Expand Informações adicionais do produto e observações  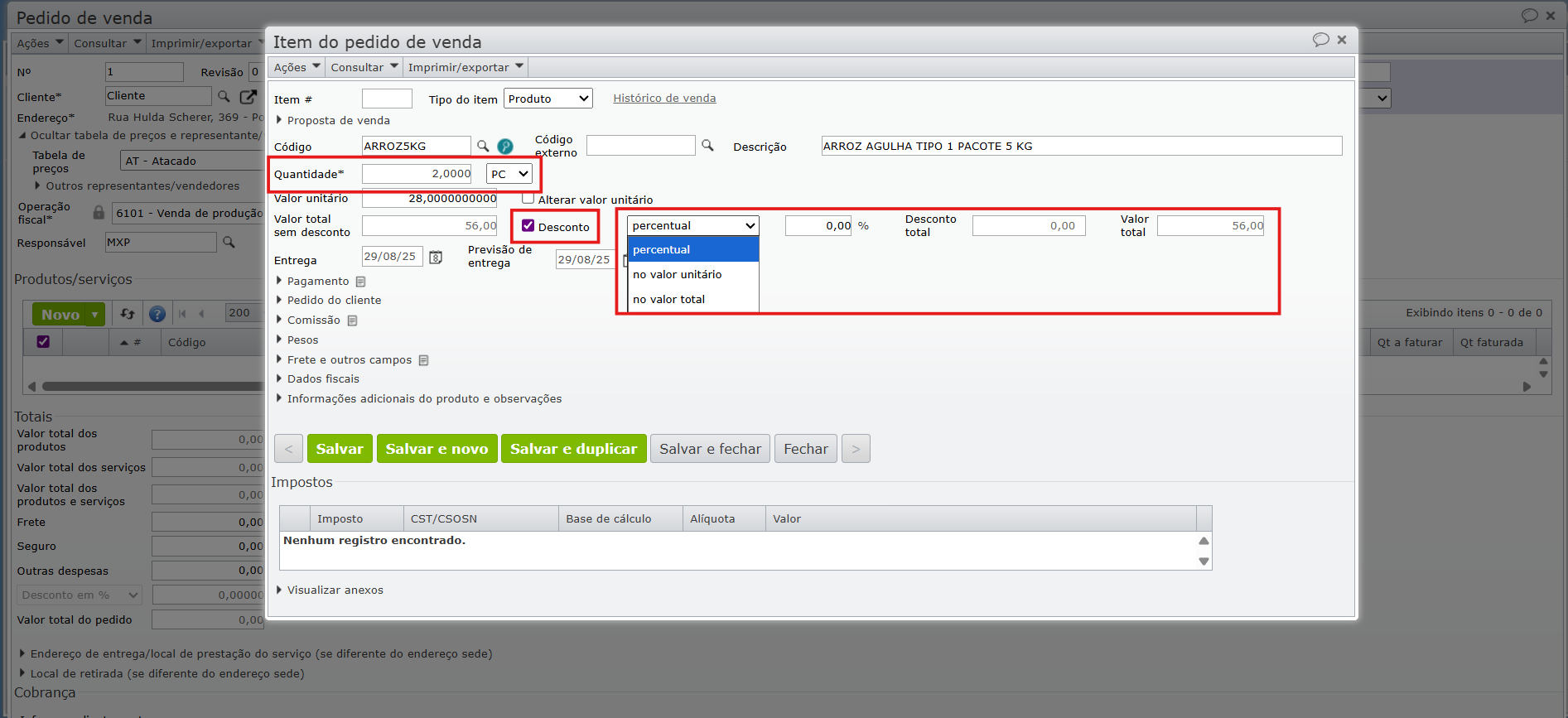coord(418,398)
